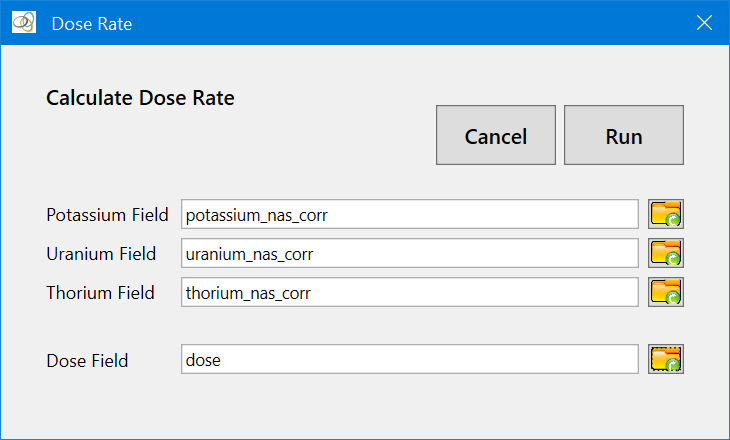The image size is (730, 440).
Task: Place the cursor in the Dose Field input
Action: [409, 360]
